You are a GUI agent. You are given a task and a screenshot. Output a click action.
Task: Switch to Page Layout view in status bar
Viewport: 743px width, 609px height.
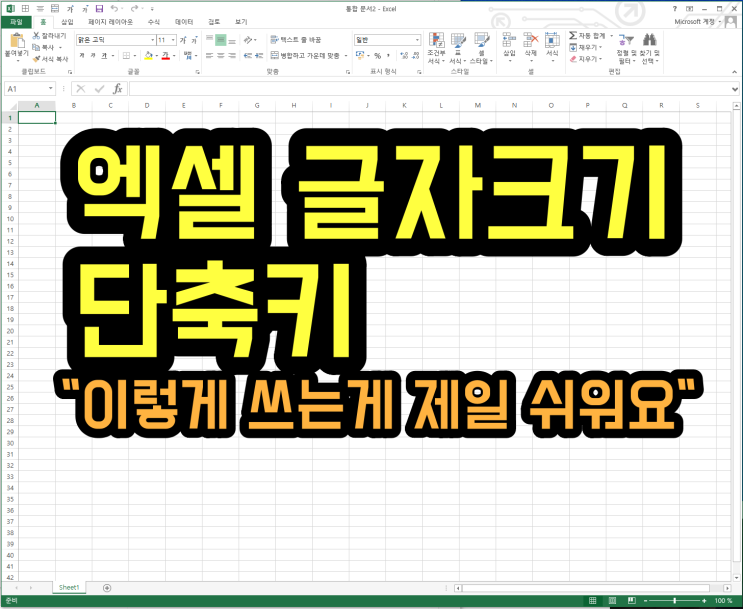[x=612, y=601]
